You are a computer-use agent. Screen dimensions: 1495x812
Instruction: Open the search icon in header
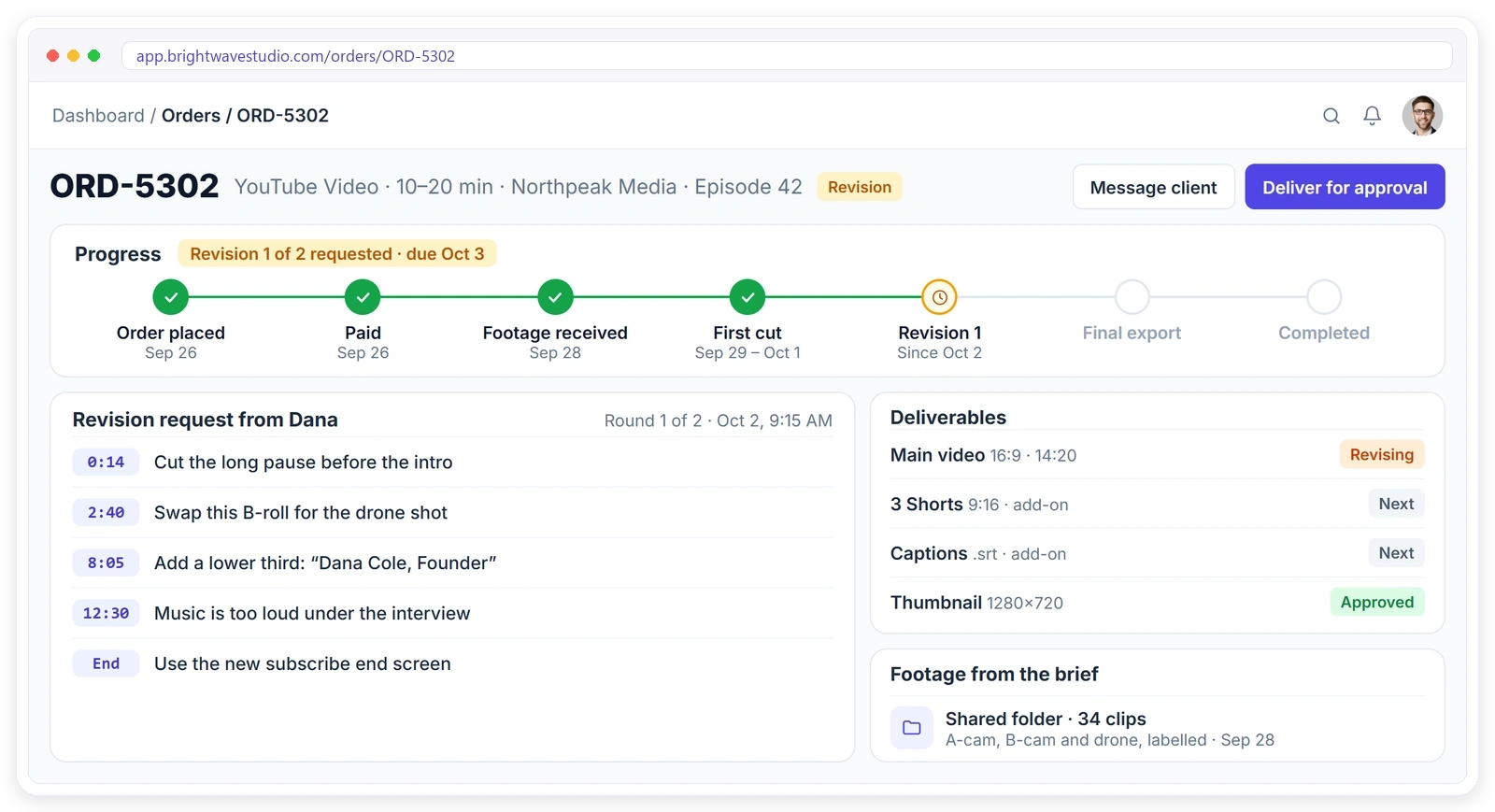[x=1331, y=116]
